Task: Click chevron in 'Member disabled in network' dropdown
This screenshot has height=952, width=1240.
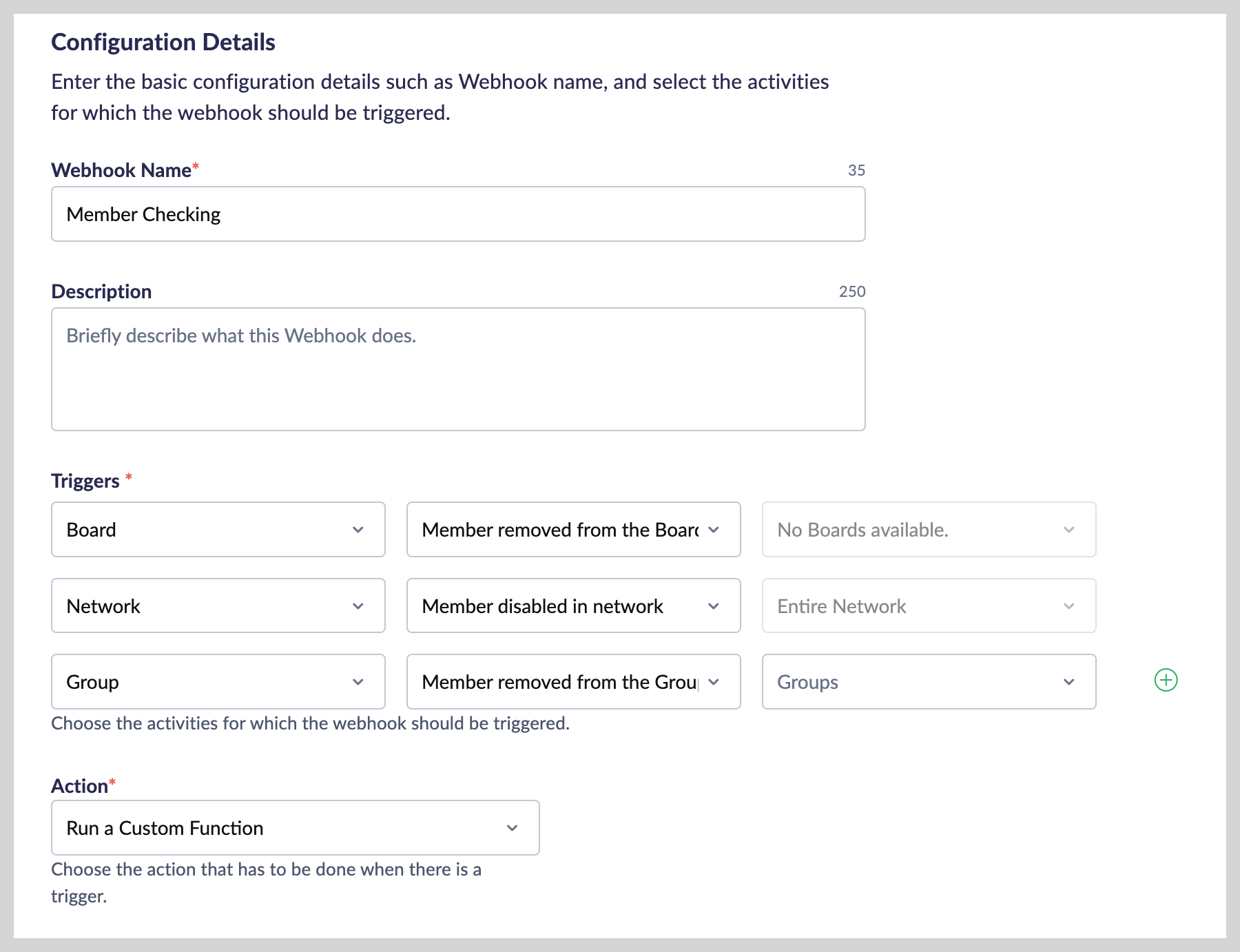Action: [x=714, y=606]
